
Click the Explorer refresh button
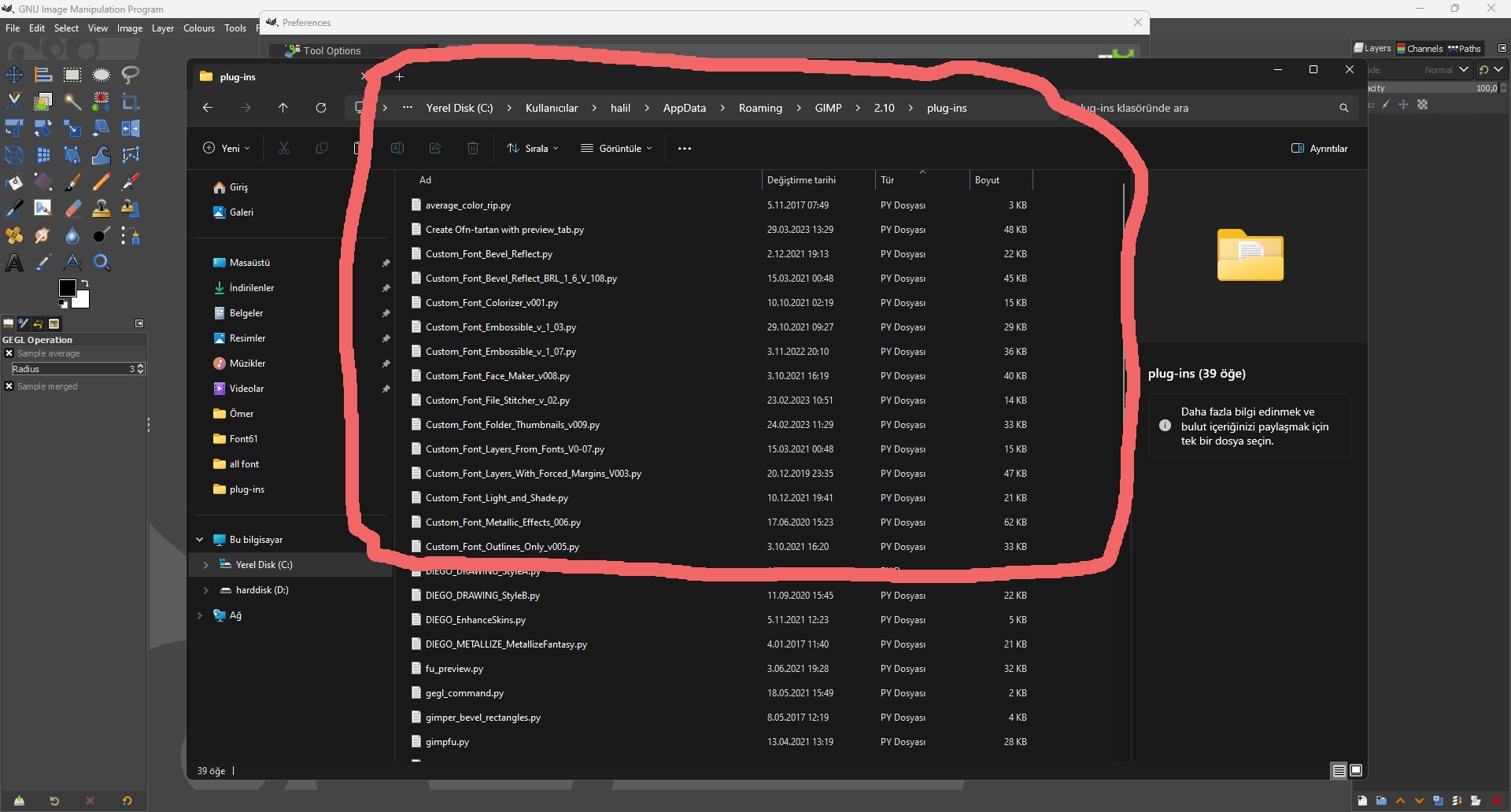[x=321, y=108]
